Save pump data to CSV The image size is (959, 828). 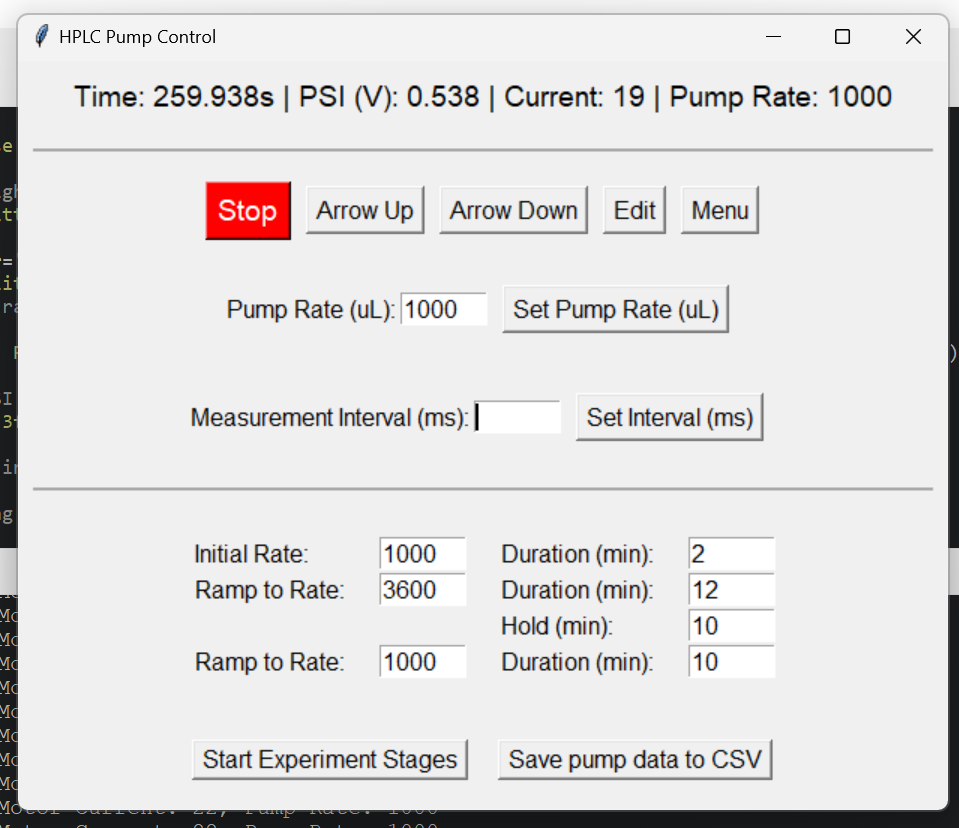[634, 759]
